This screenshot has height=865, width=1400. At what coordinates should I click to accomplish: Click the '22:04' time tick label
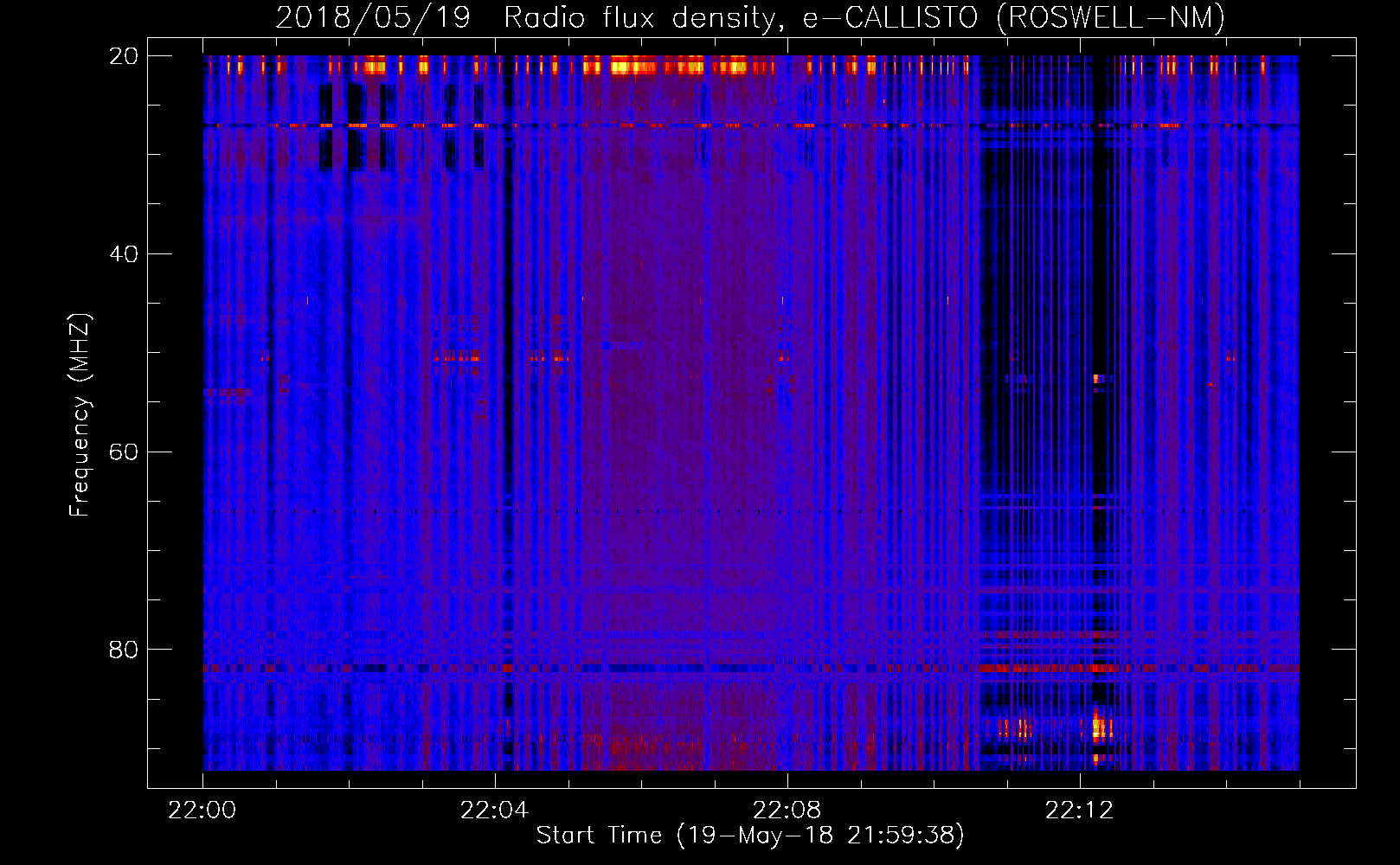pyautogui.click(x=495, y=811)
